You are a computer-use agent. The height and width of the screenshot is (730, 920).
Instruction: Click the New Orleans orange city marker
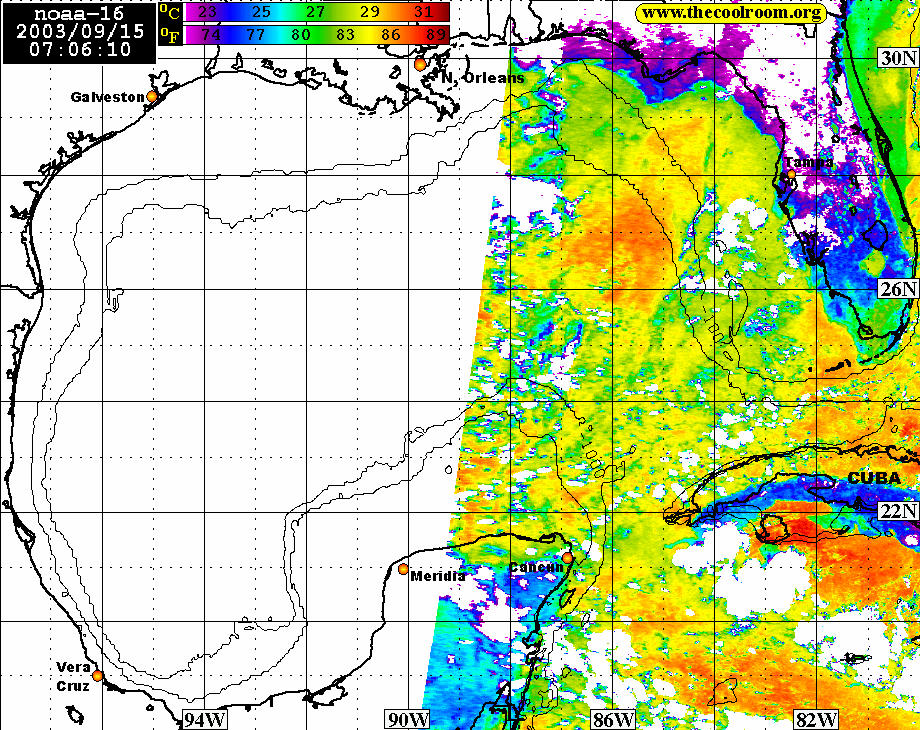(x=420, y=65)
